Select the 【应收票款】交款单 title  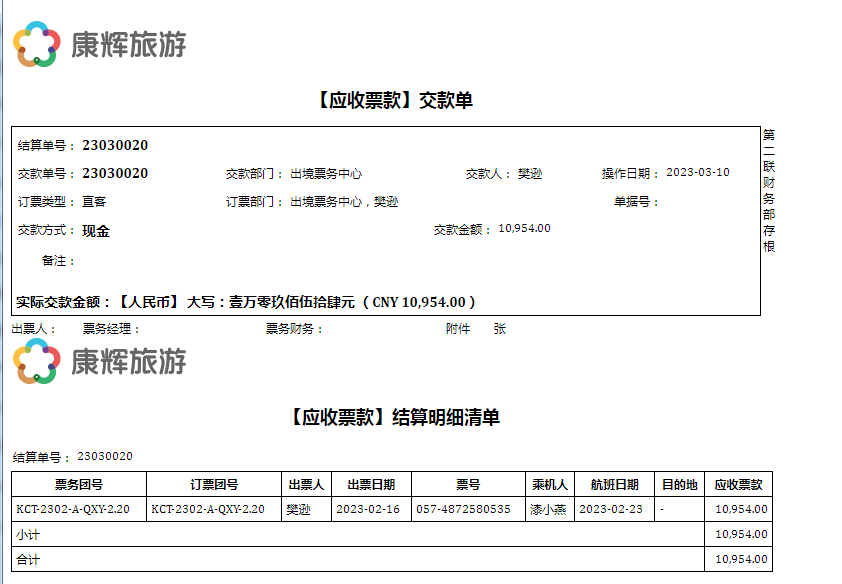392,100
